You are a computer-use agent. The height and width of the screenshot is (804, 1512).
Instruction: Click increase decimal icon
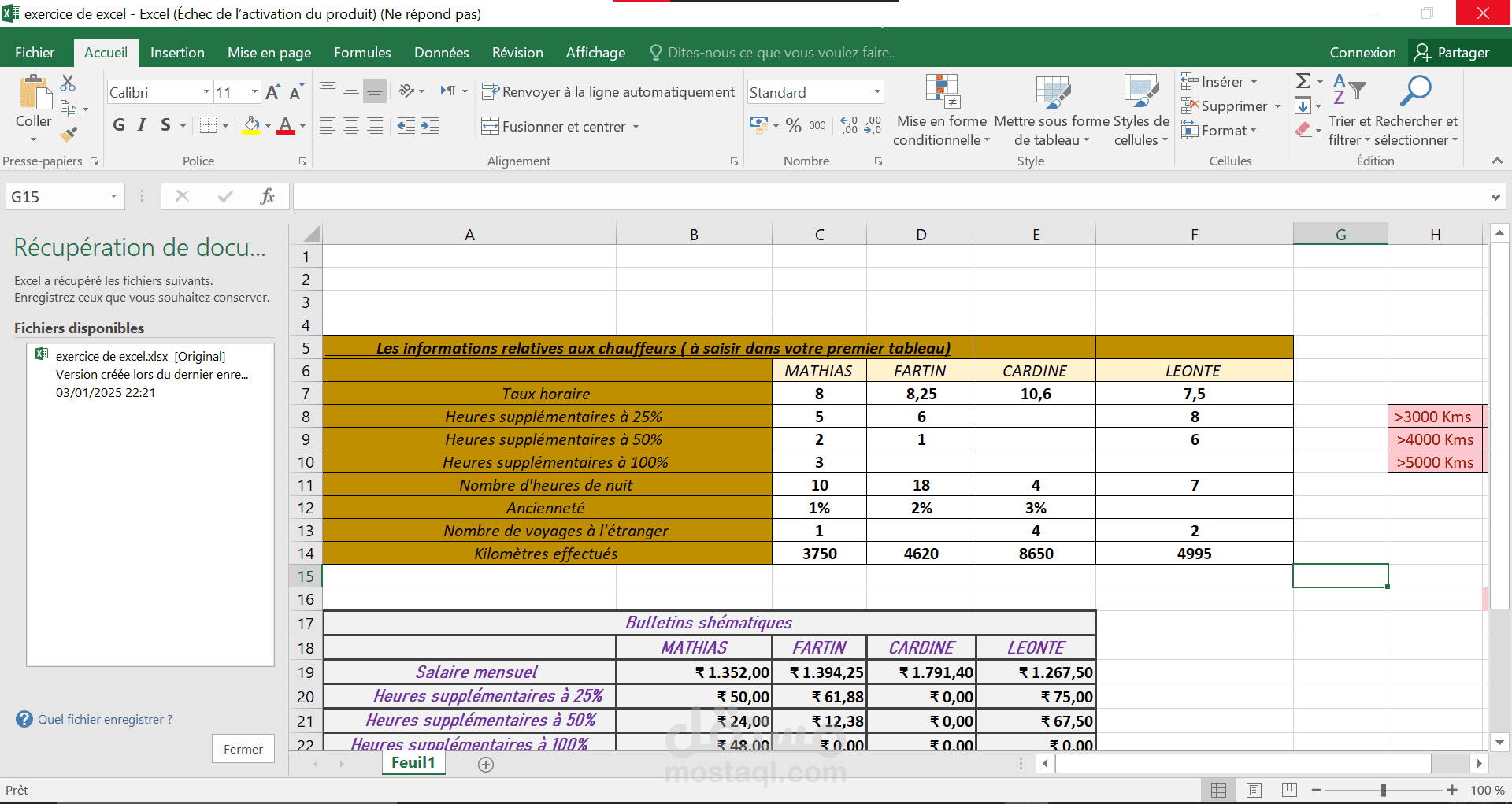(x=849, y=125)
